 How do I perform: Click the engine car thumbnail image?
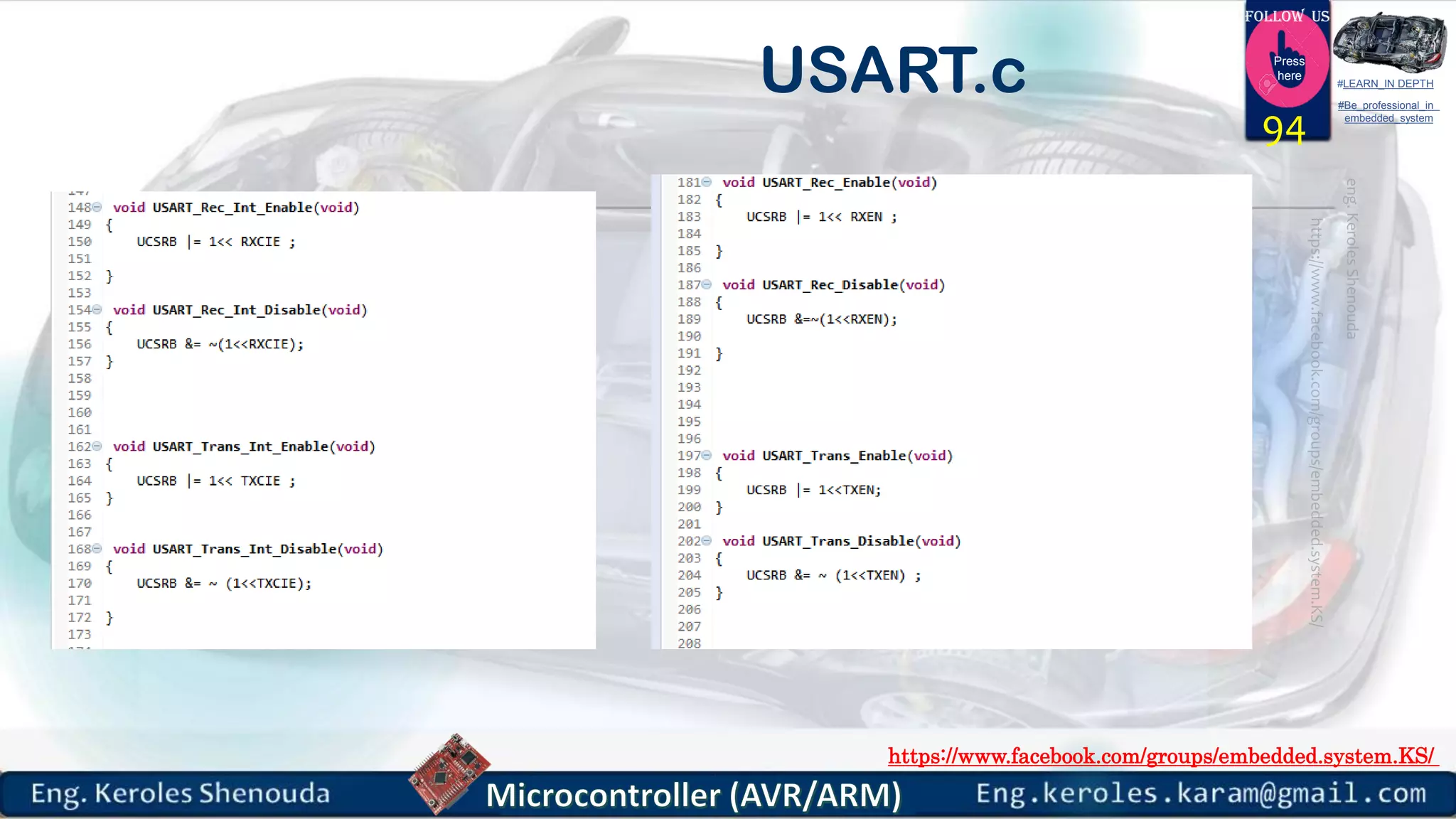1389,42
